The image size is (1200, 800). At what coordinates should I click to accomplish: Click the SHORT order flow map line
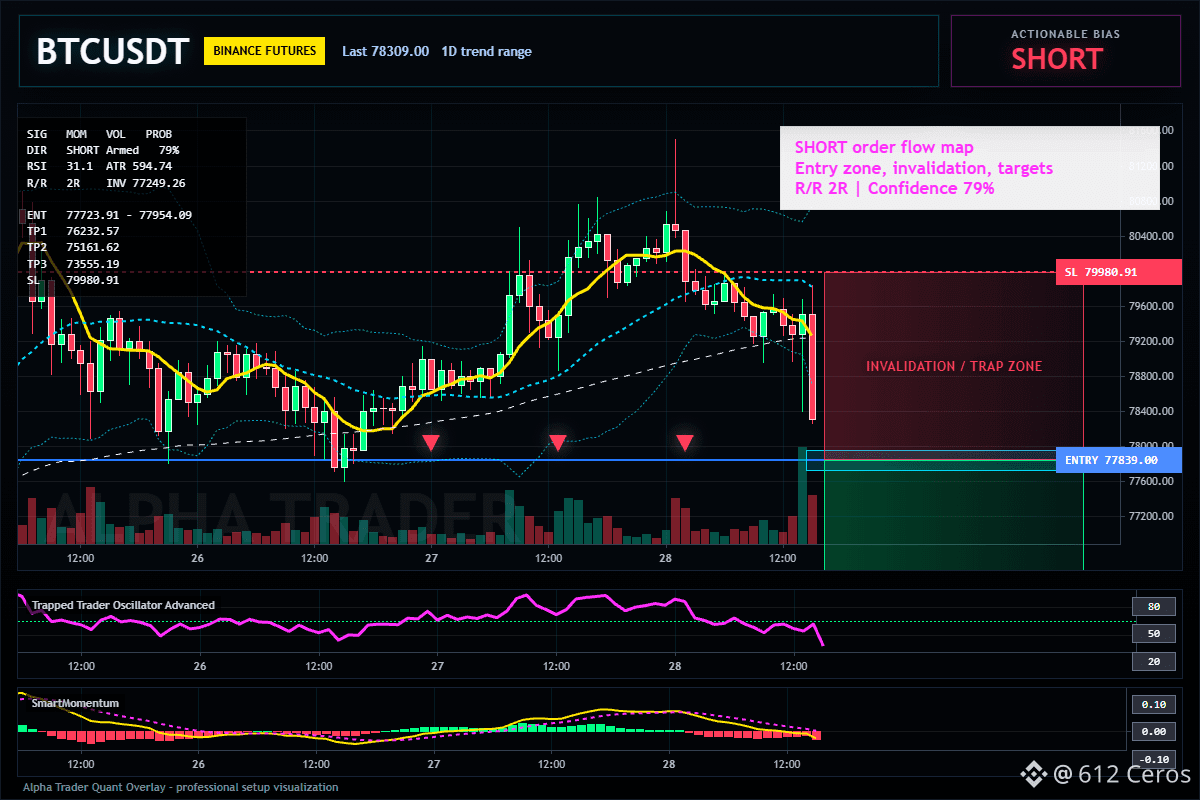click(884, 147)
